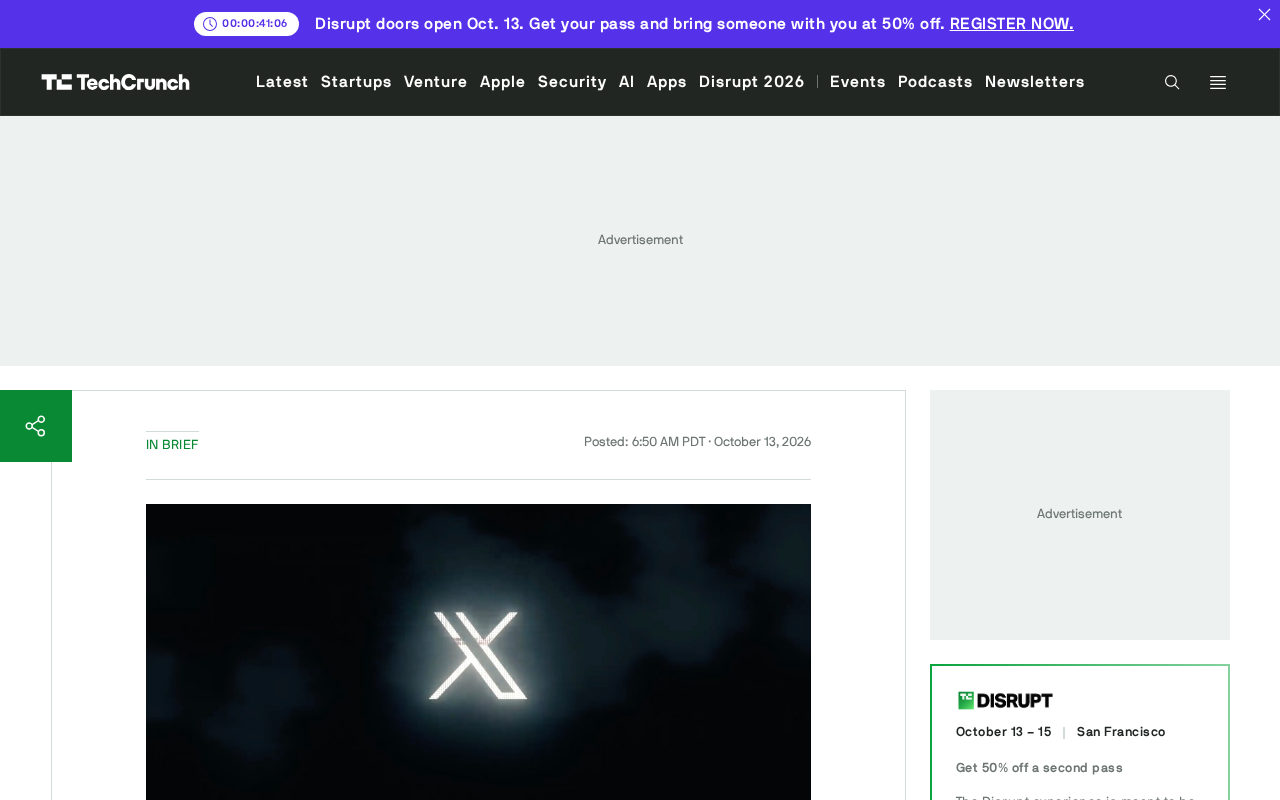
Task: Go to the Venture section
Action: [436, 82]
